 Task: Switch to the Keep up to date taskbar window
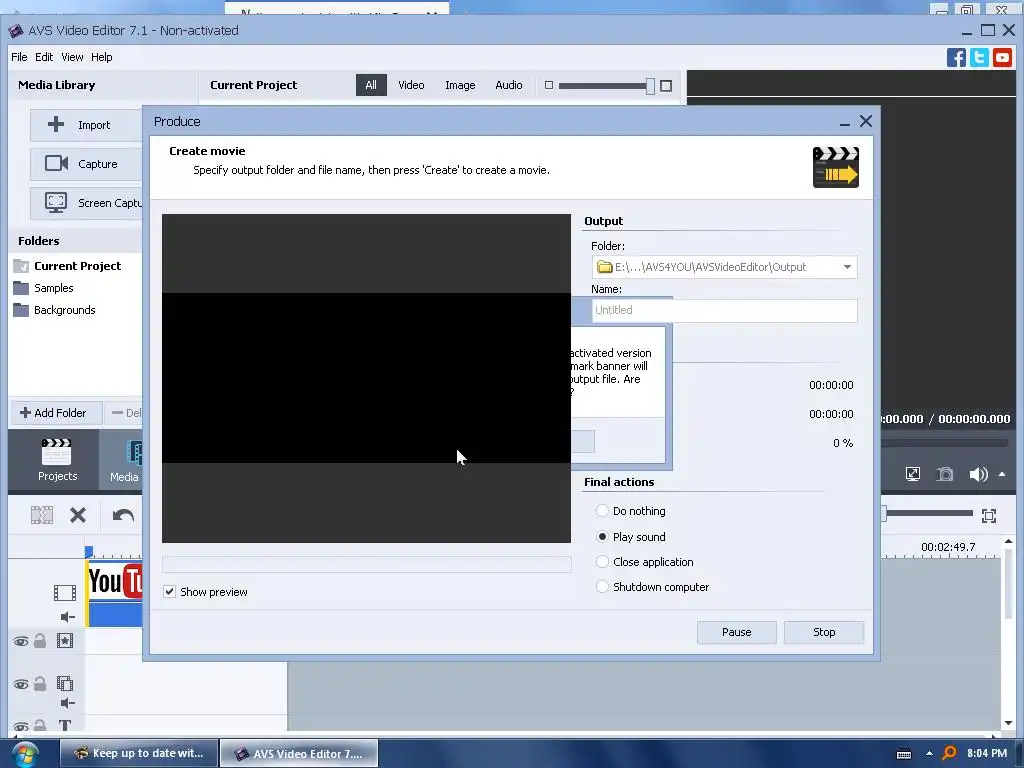(138, 753)
